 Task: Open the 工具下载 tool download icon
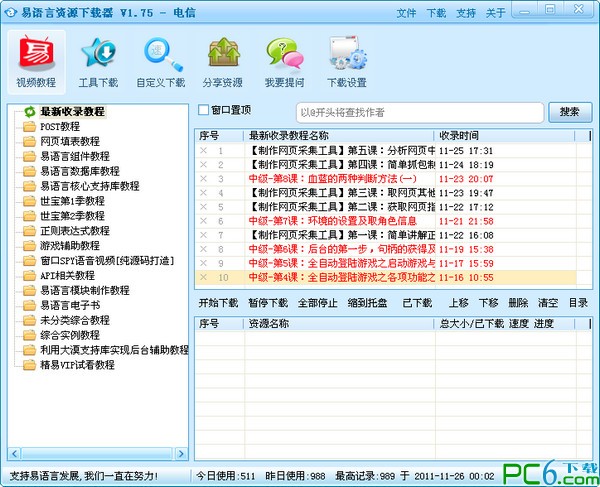[x=98, y=62]
